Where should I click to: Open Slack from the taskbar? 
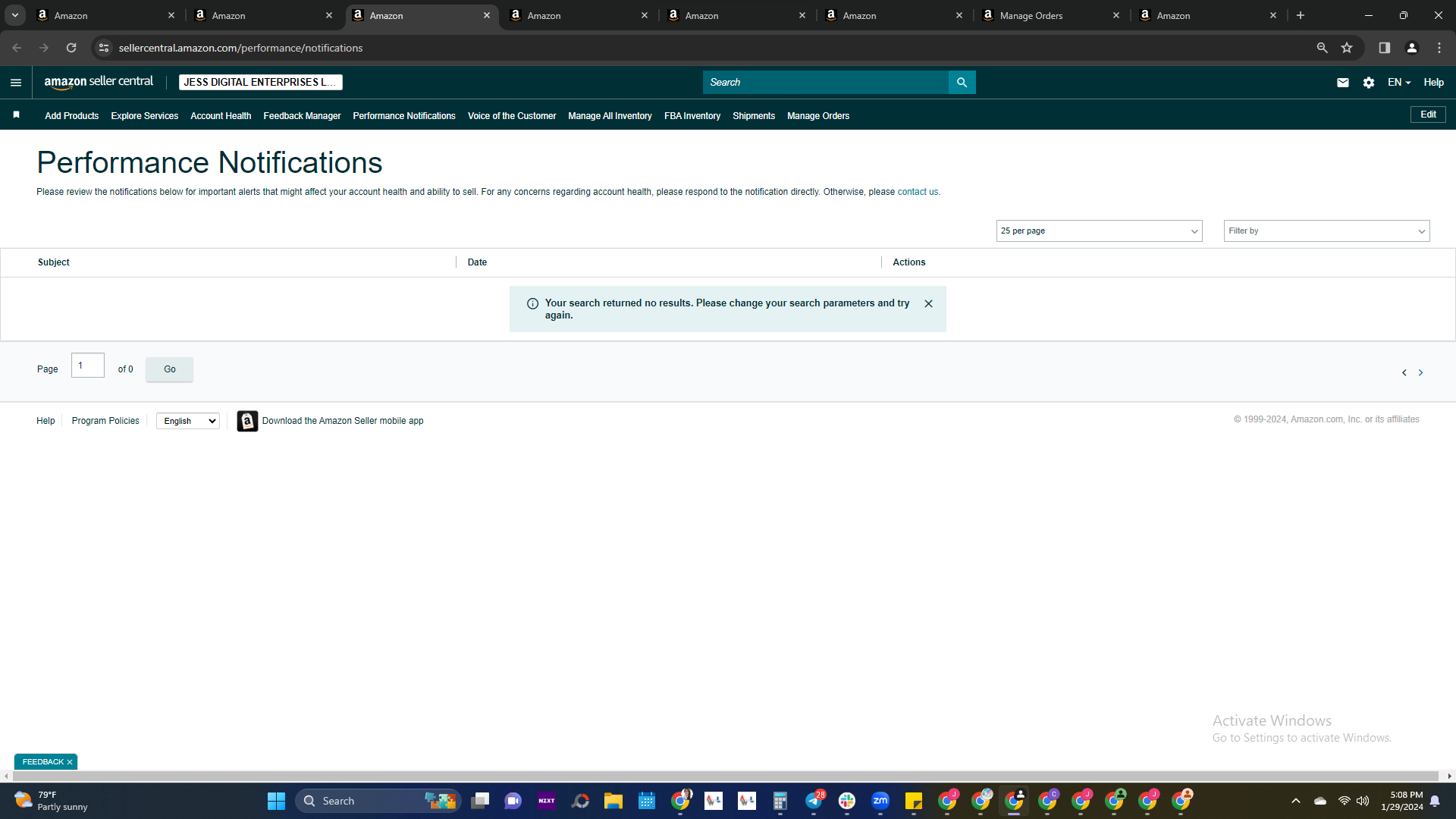click(847, 801)
